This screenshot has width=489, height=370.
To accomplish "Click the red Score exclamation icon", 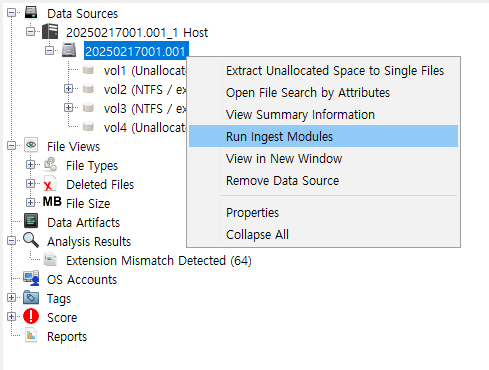I will coord(31,316).
